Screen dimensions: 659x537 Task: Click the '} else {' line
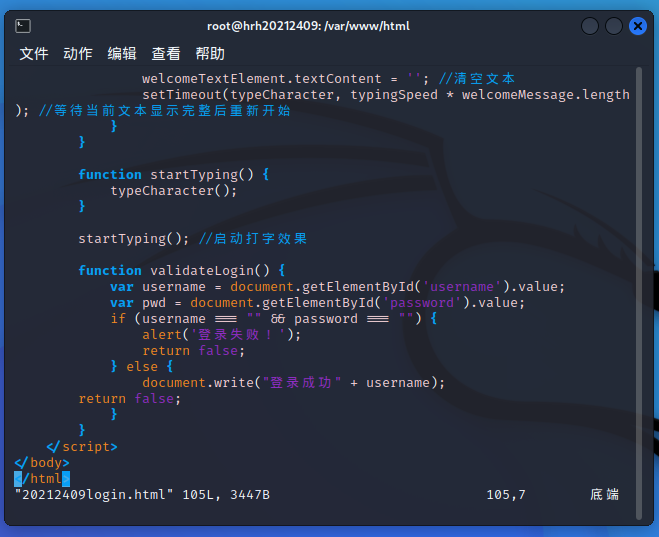142,366
